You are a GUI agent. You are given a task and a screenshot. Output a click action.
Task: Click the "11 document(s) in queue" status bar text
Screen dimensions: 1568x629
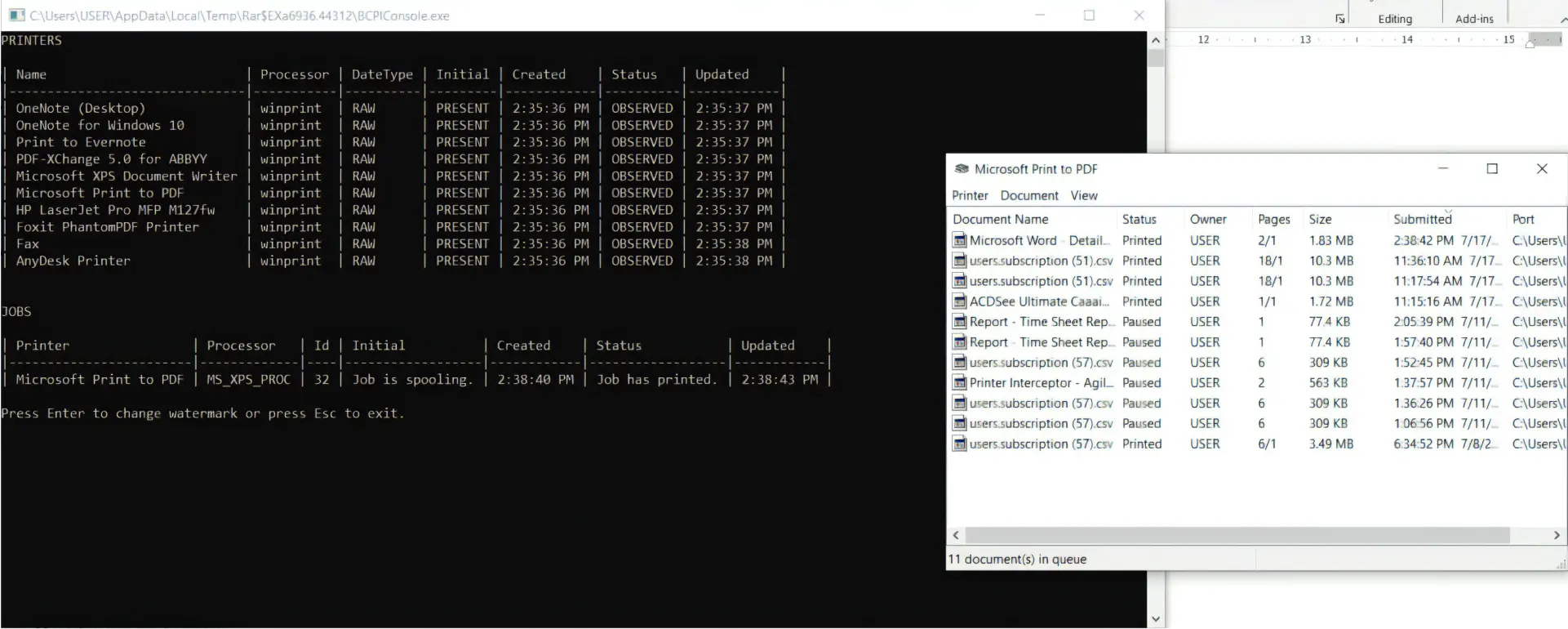click(1017, 560)
